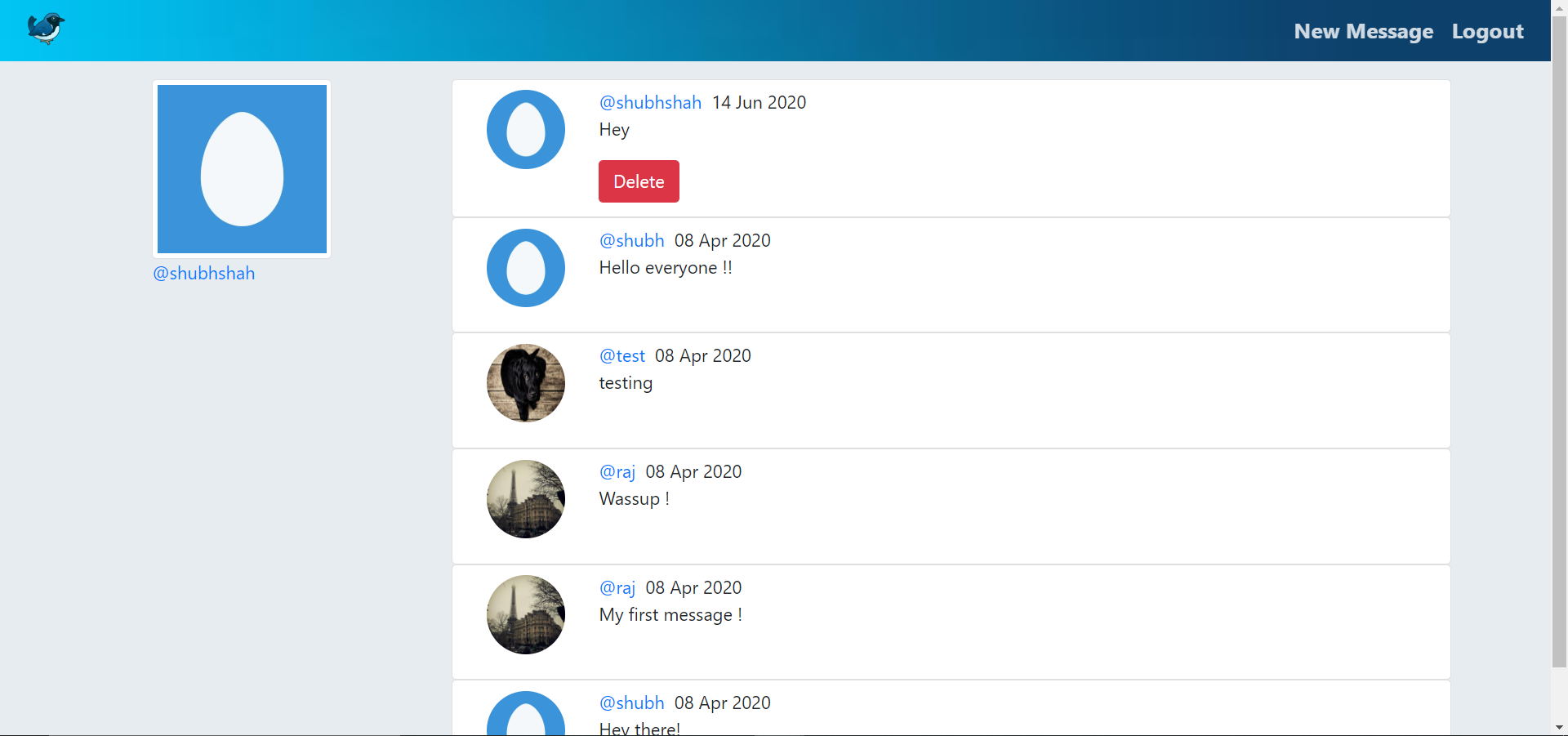Open @shubh link on "Hello everyone !!" post
Viewport: 1568px width, 736px height.
point(632,240)
